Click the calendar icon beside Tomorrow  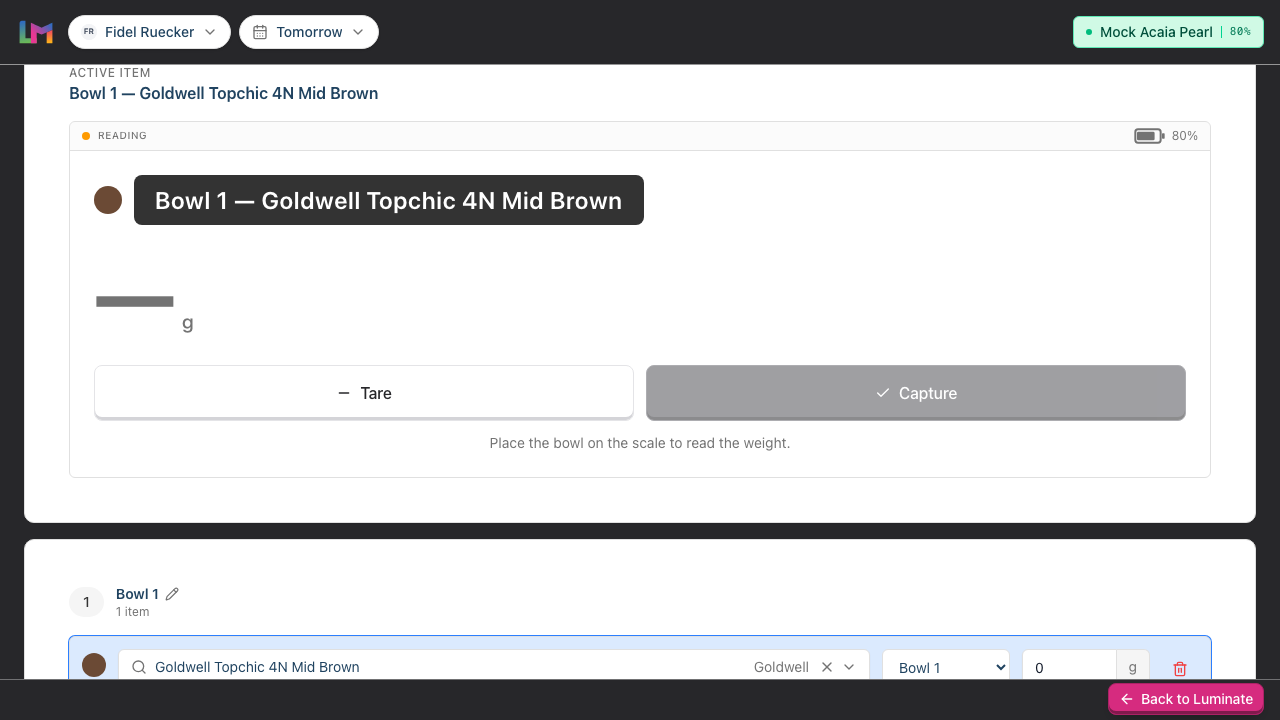coord(260,32)
